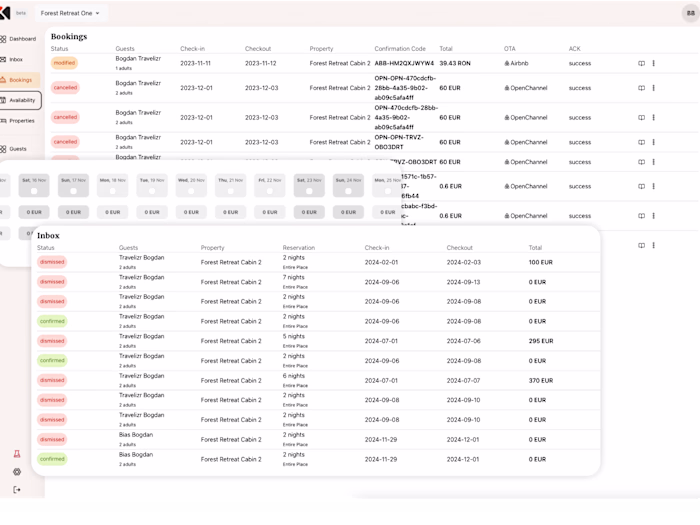Open the three-dot menu on the first cancelled booking

click(654, 88)
